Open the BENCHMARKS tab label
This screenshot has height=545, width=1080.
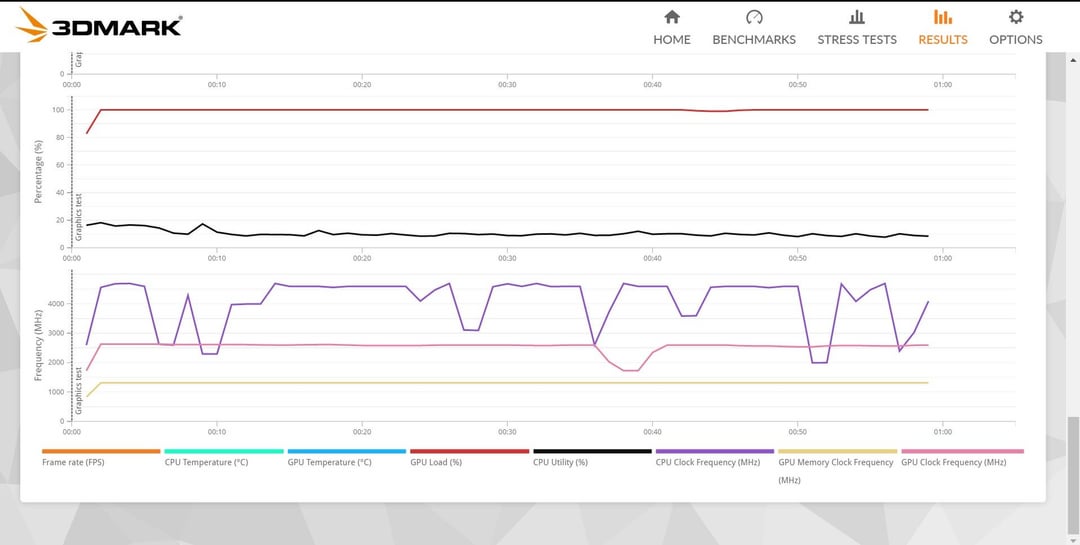click(754, 39)
